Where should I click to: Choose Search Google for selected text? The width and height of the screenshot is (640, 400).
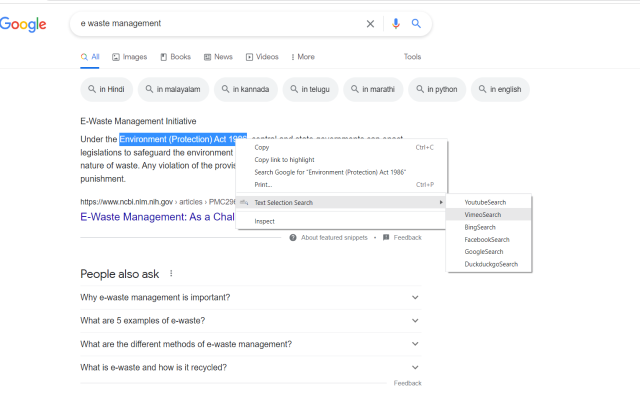point(342,172)
